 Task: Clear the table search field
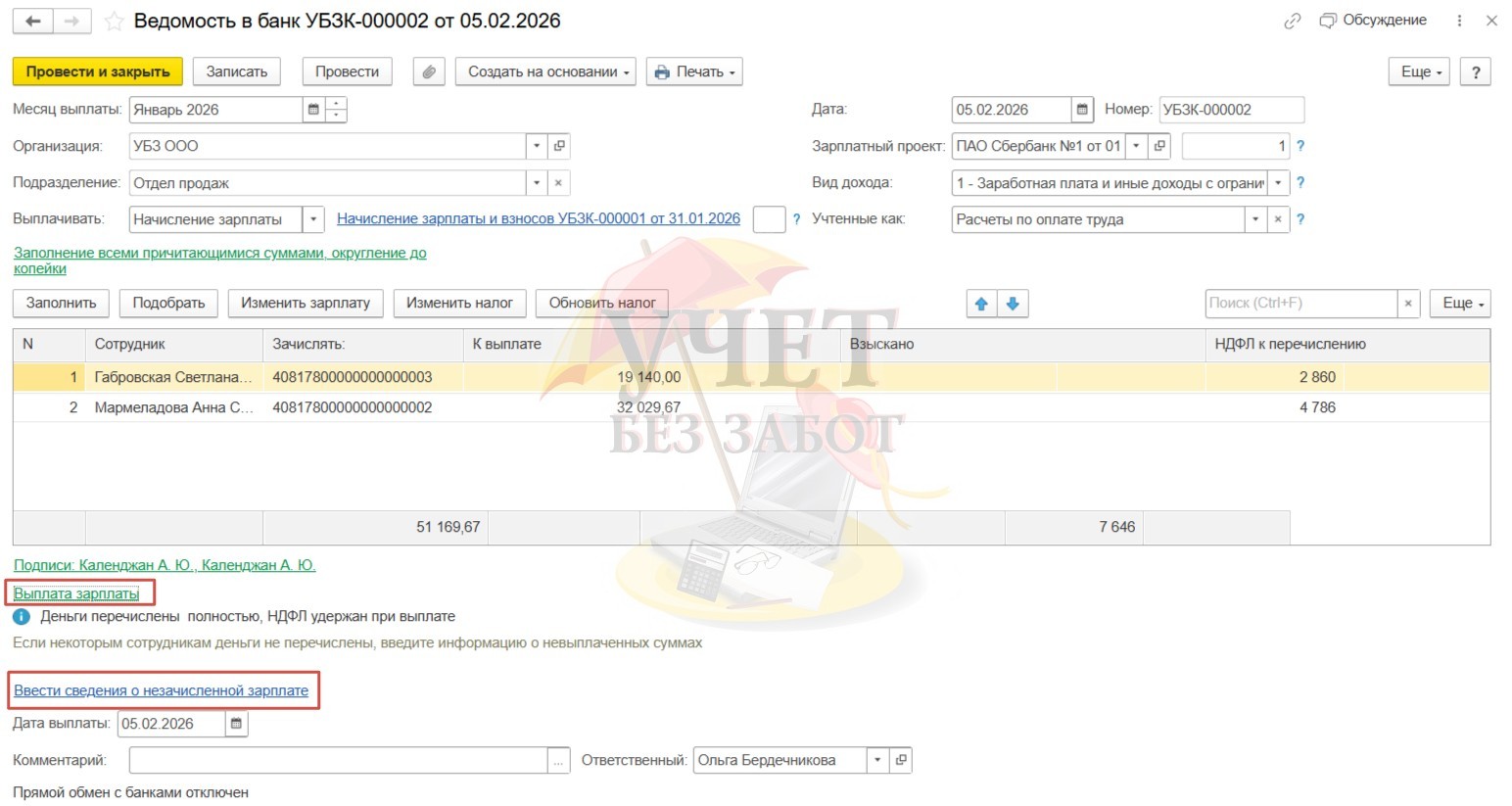point(1408,304)
